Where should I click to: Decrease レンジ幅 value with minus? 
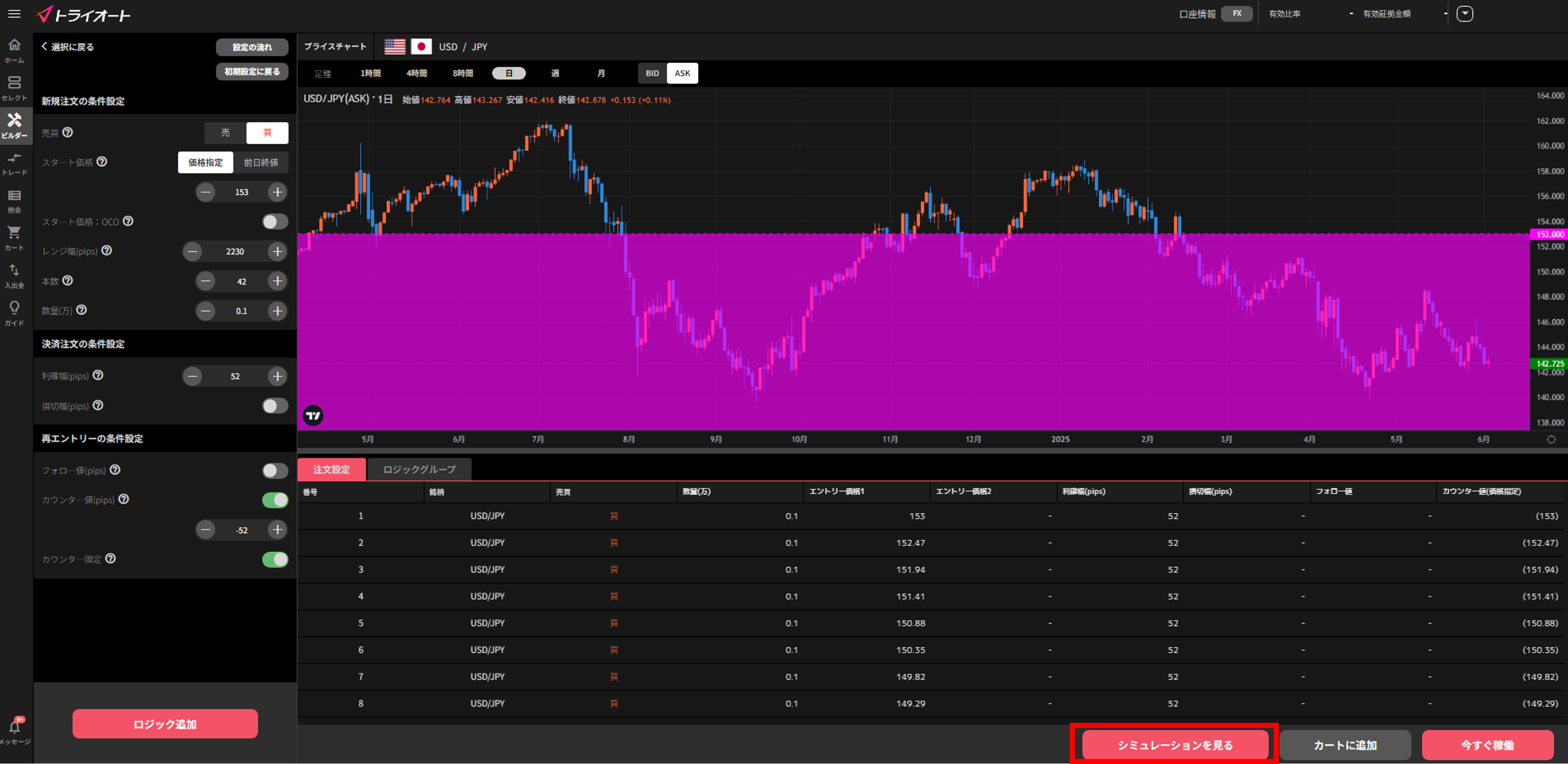(x=192, y=251)
